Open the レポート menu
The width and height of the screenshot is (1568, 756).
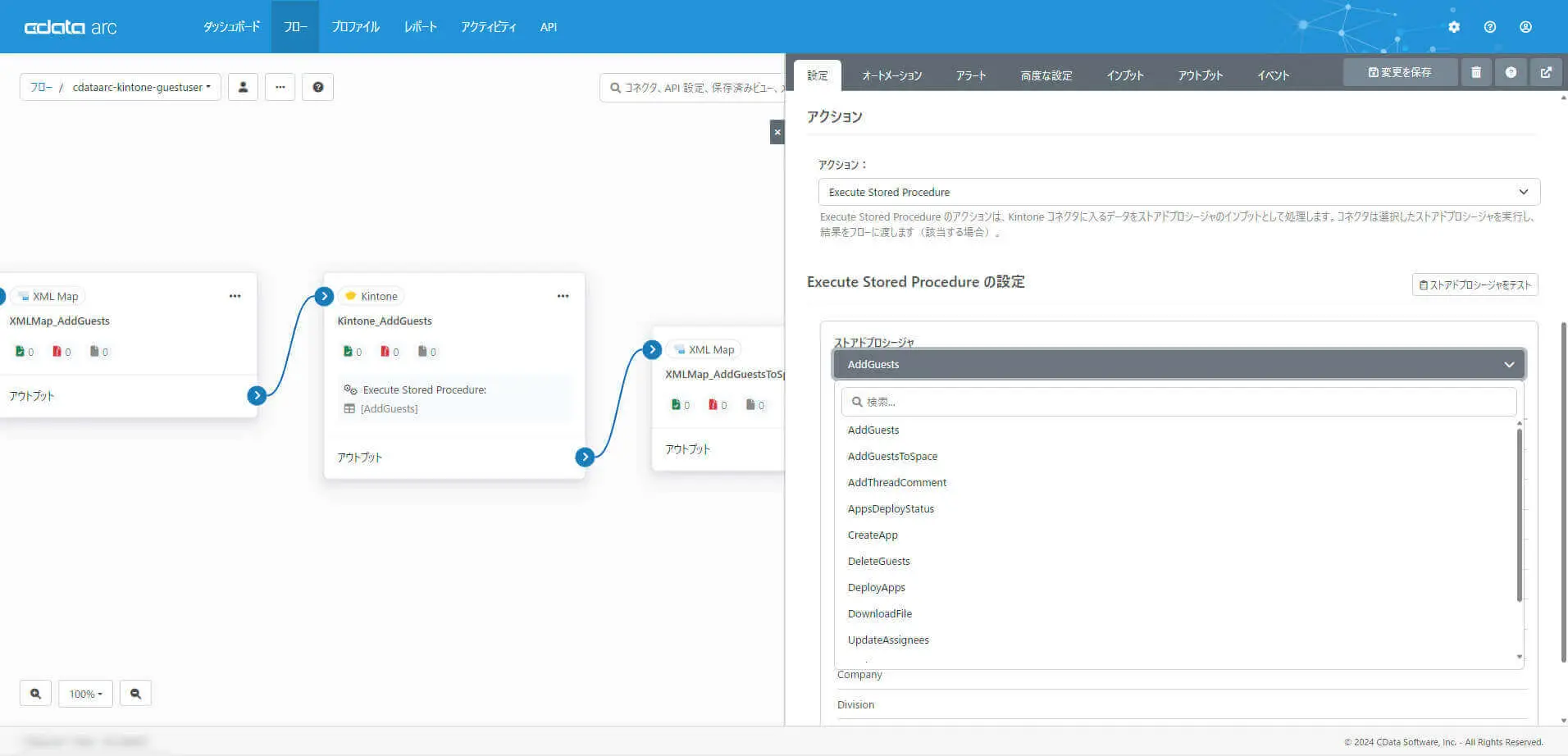click(x=420, y=27)
